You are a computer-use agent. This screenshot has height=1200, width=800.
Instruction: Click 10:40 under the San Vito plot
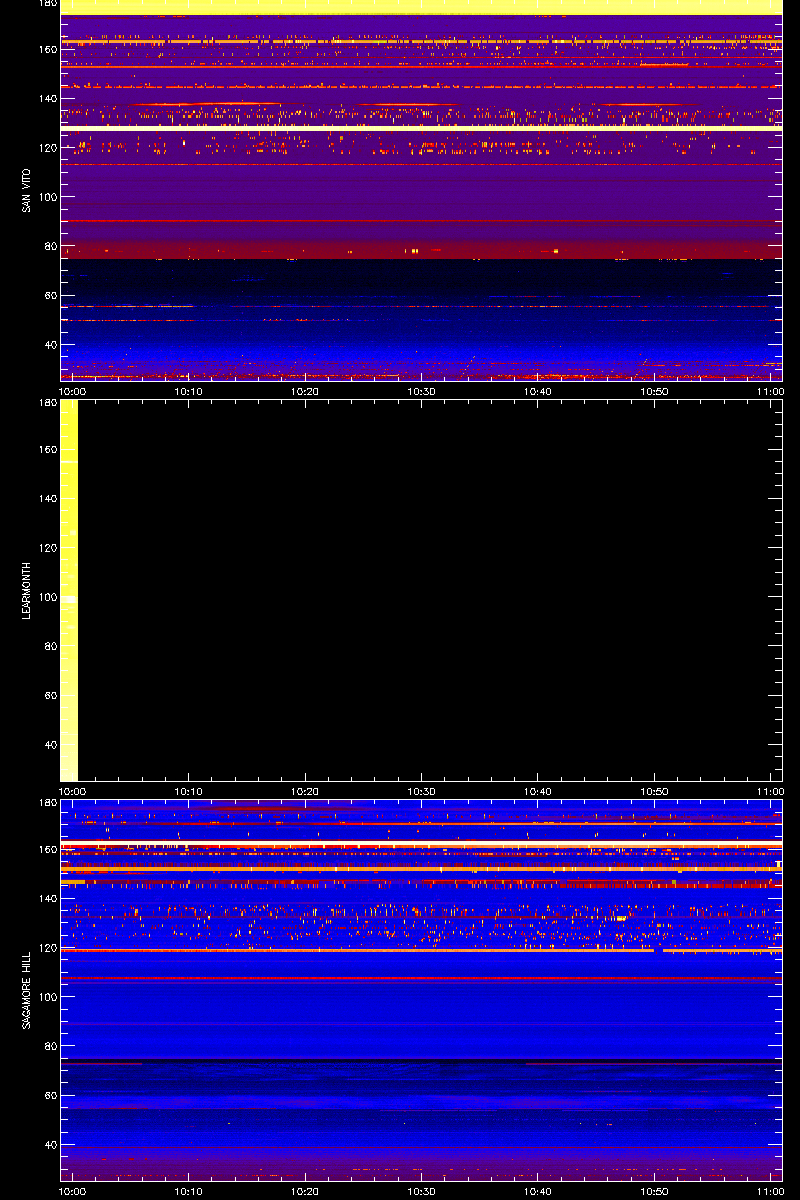pyautogui.click(x=538, y=392)
